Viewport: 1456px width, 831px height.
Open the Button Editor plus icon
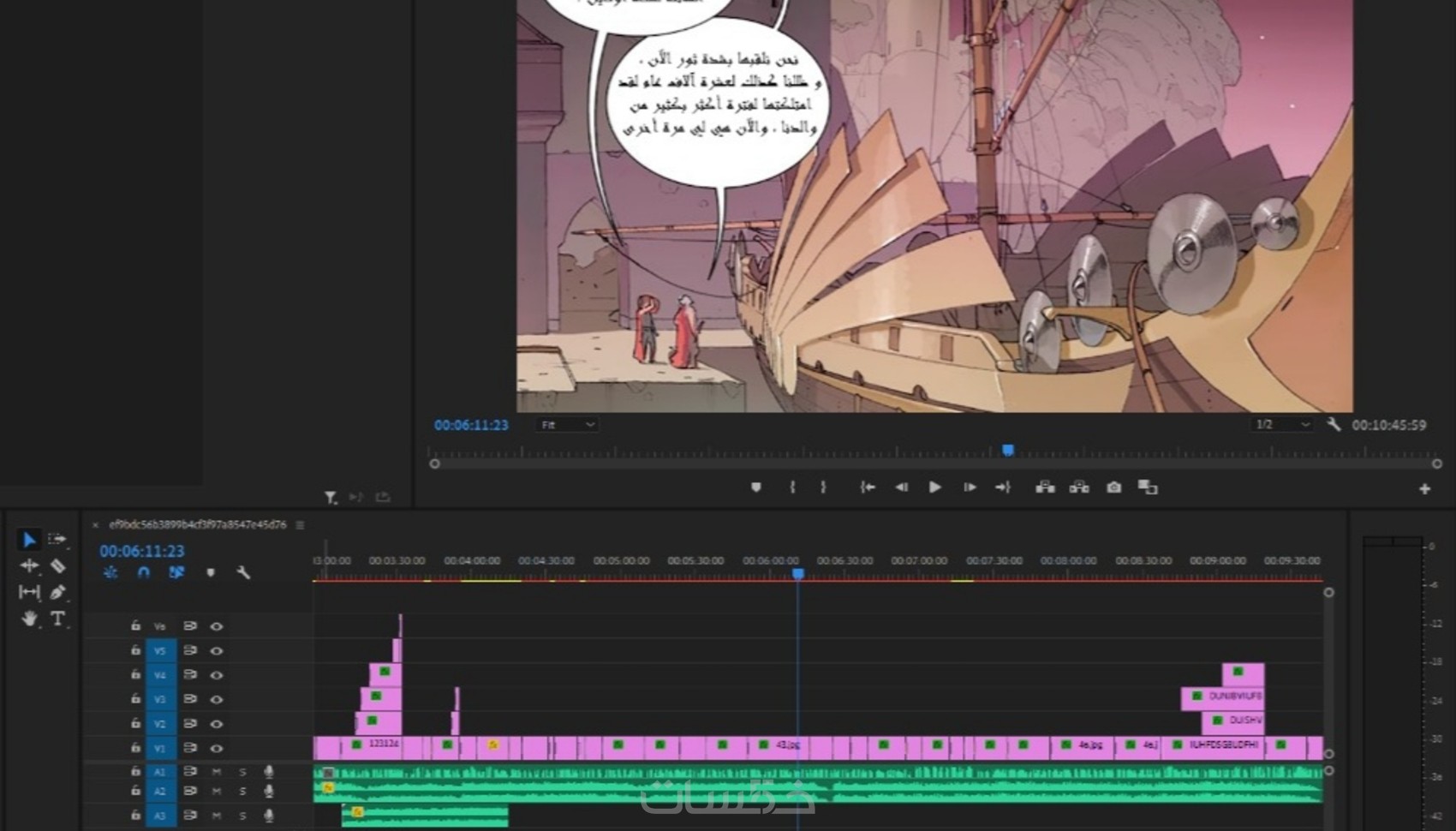click(x=1425, y=488)
